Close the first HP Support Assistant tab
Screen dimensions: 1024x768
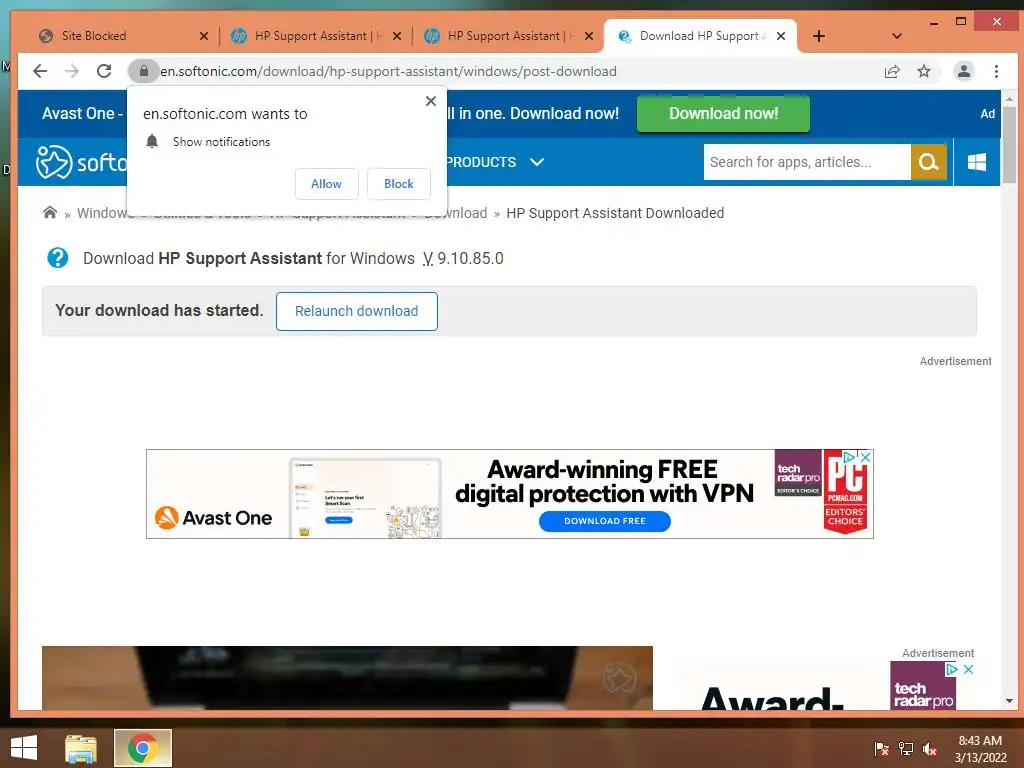pyautogui.click(x=397, y=36)
